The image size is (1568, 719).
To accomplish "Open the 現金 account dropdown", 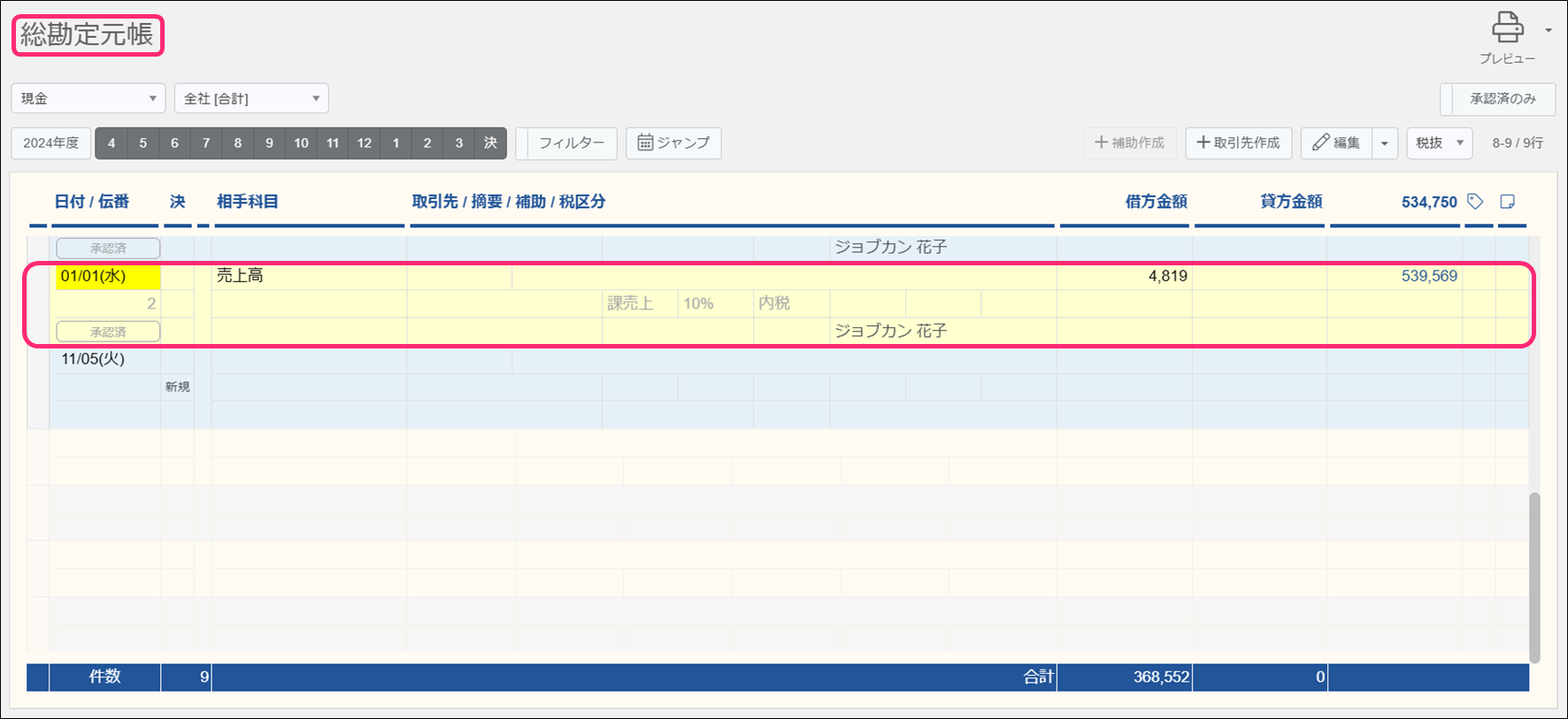I will [88, 98].
